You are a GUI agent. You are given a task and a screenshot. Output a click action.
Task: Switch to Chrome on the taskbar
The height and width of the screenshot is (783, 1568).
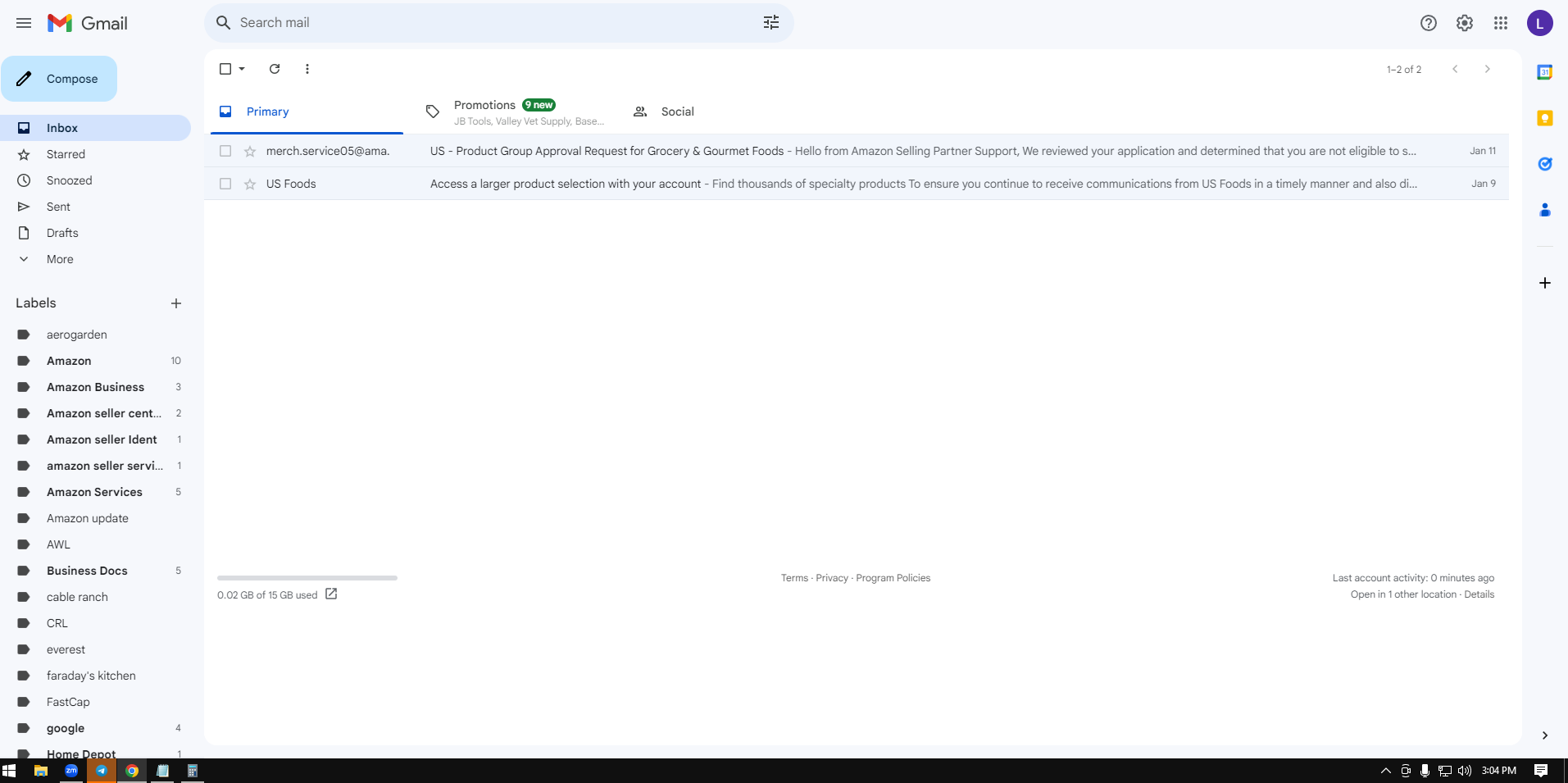[x=132, y=771]
